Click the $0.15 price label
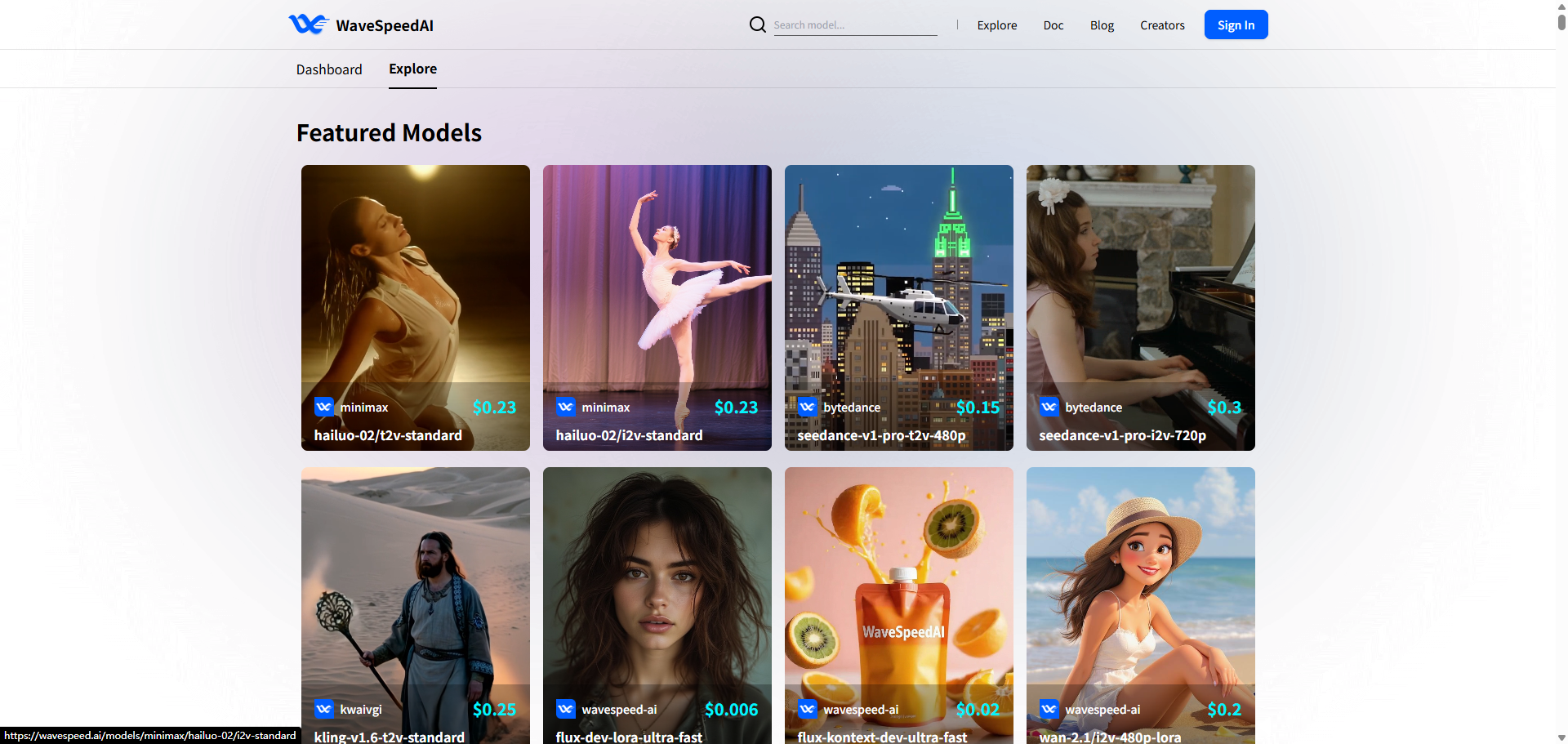 (978, 407)
